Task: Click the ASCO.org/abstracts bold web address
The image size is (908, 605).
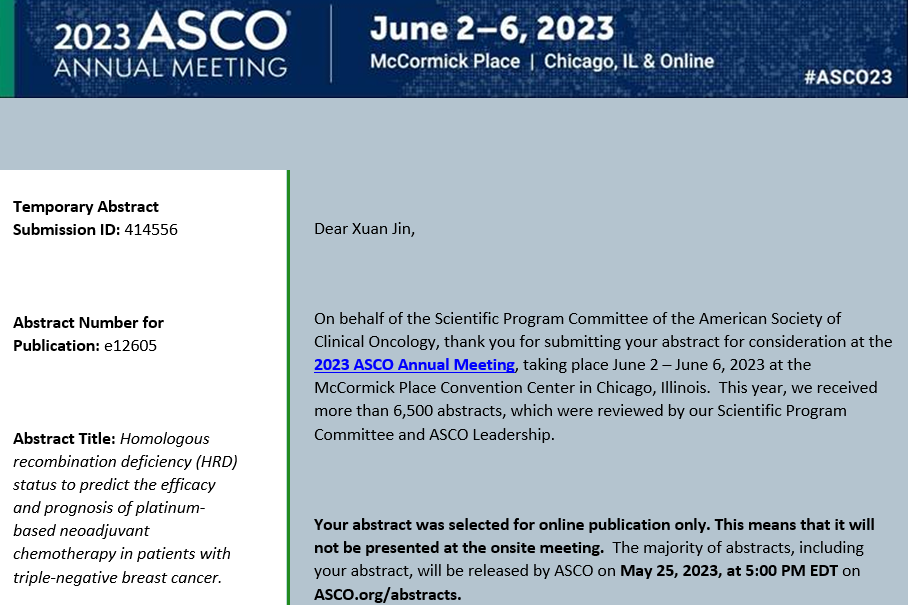Action: click(388, 594)
